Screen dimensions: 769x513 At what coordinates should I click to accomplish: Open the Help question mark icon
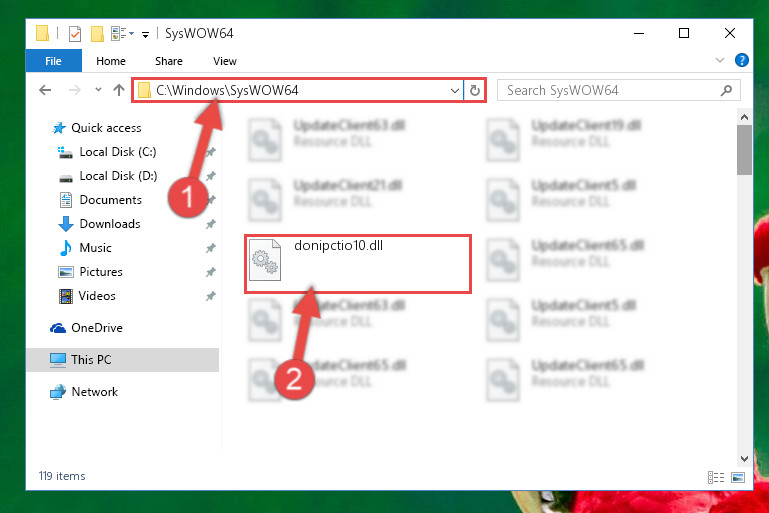[742, 60]
